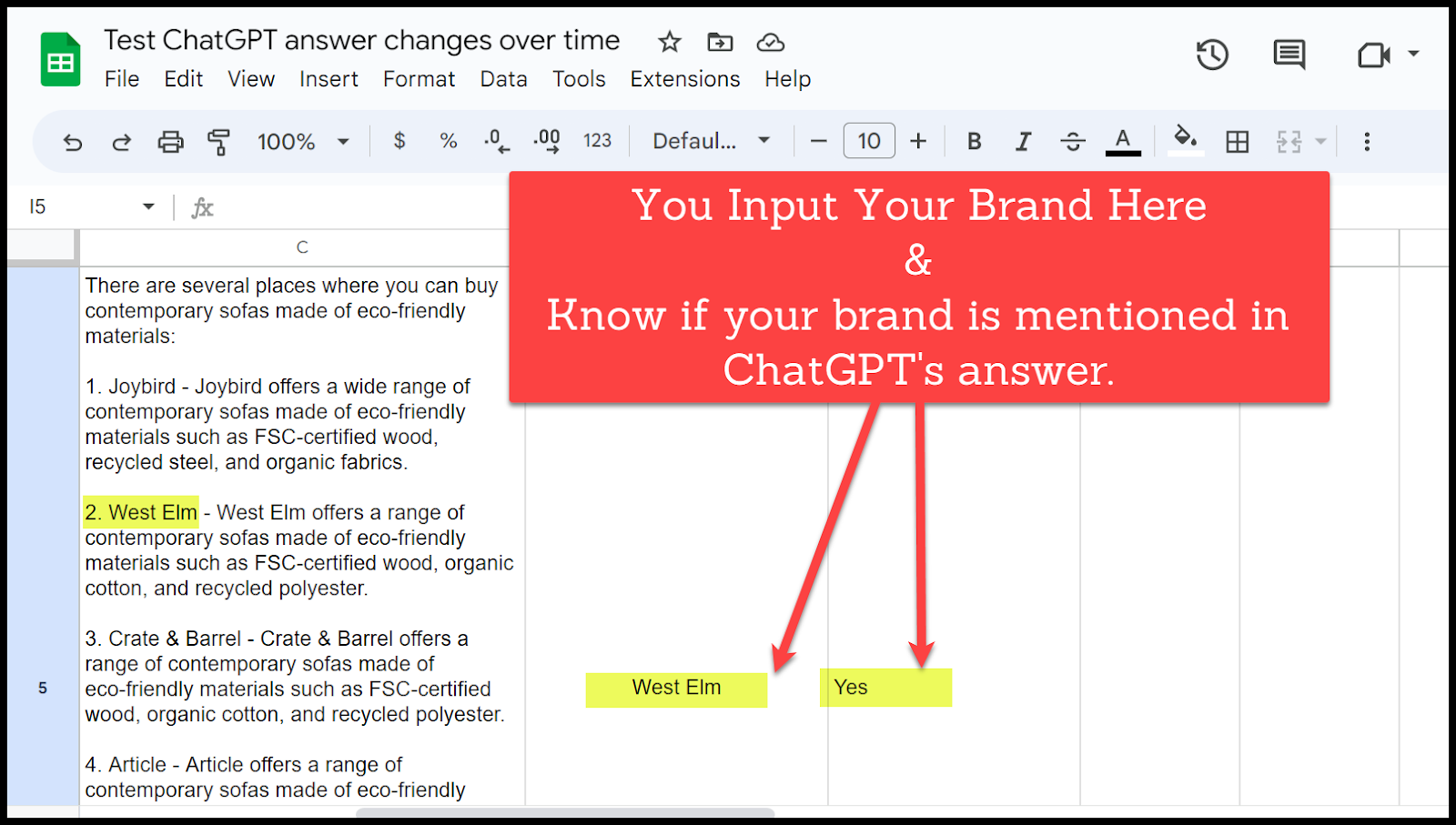Apply currency formatting with dollar icon
The height and width of the screenshot is (825, 1456).
[399, 141]
